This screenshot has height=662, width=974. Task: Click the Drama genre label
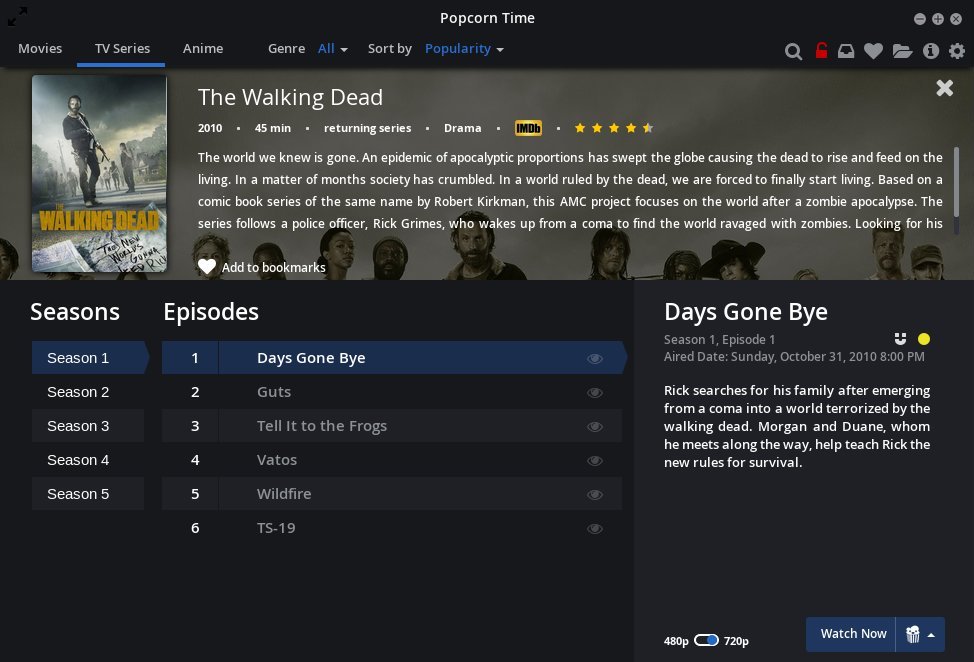pyautogui.click(x=462, y=128)
